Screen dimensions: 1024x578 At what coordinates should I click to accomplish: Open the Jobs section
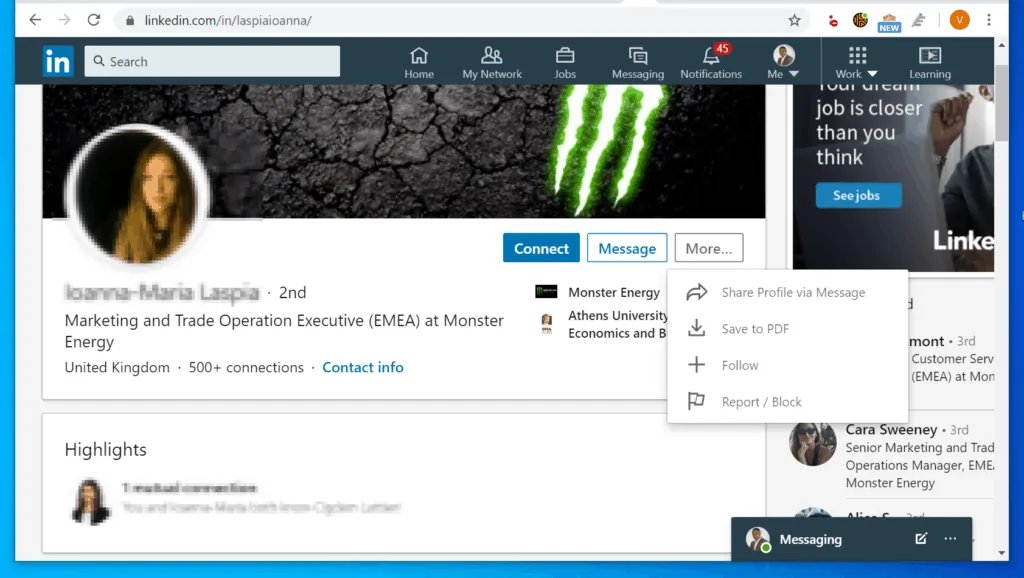[x=565, y=63]
